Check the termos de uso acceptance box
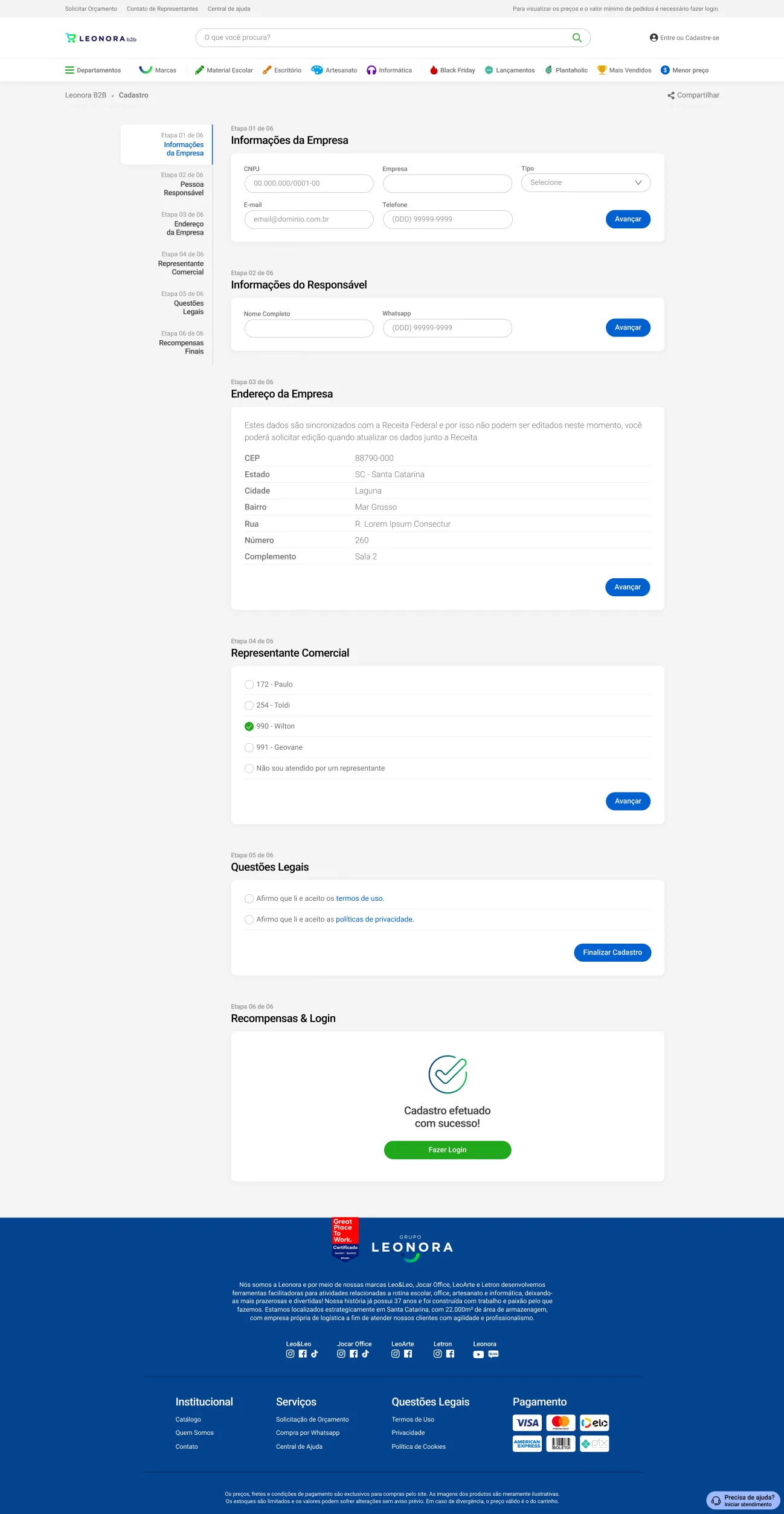Image resolution: width=784 pixels, height=1514 pixels. [x=249, y=899]
